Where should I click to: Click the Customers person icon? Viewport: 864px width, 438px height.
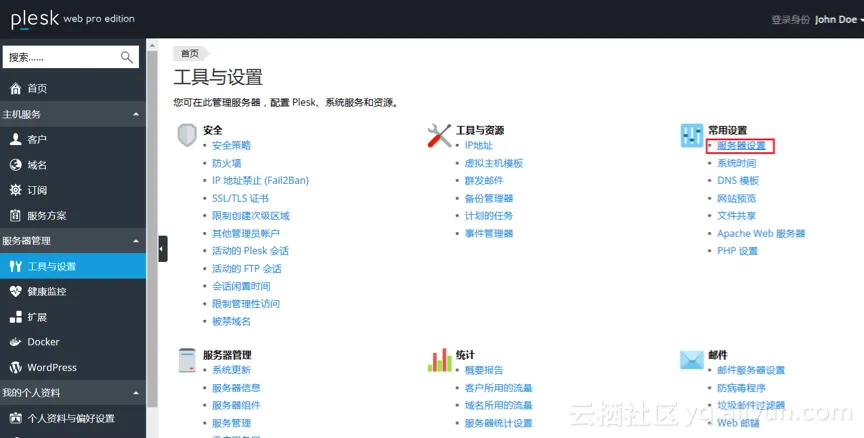tap(15, 139)
